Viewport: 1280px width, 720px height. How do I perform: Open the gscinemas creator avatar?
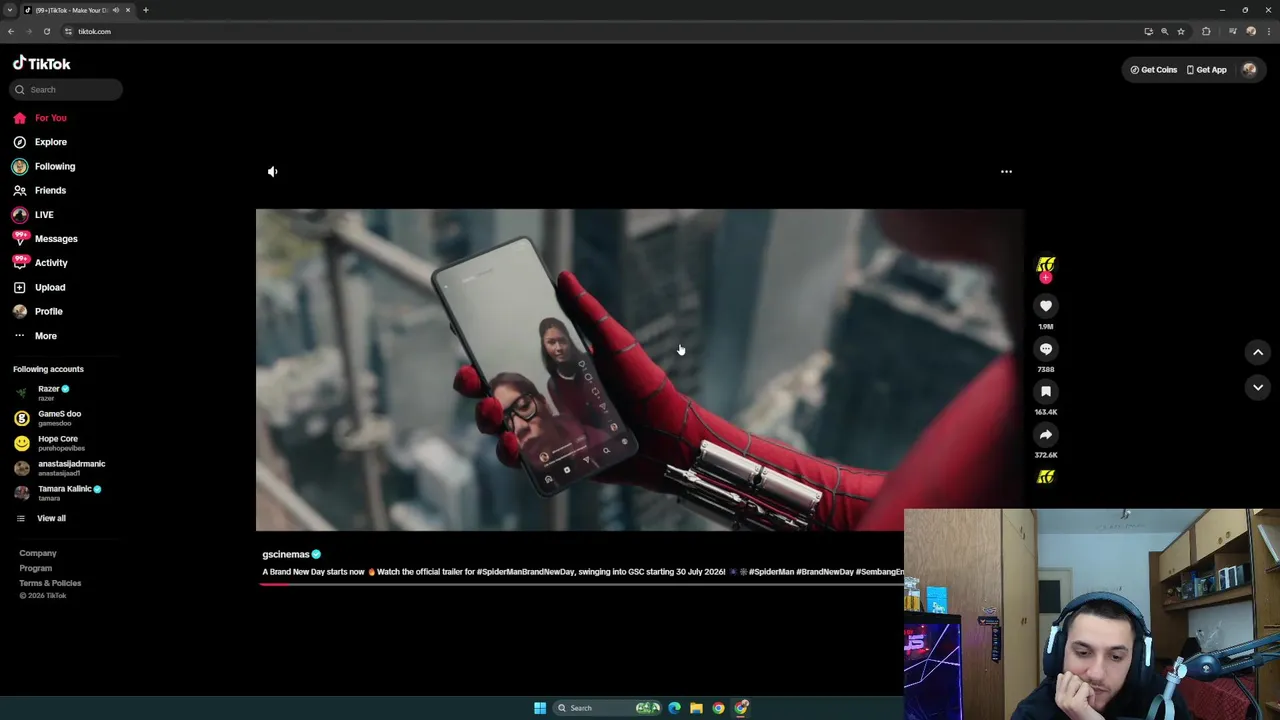tap(1045, 265)
